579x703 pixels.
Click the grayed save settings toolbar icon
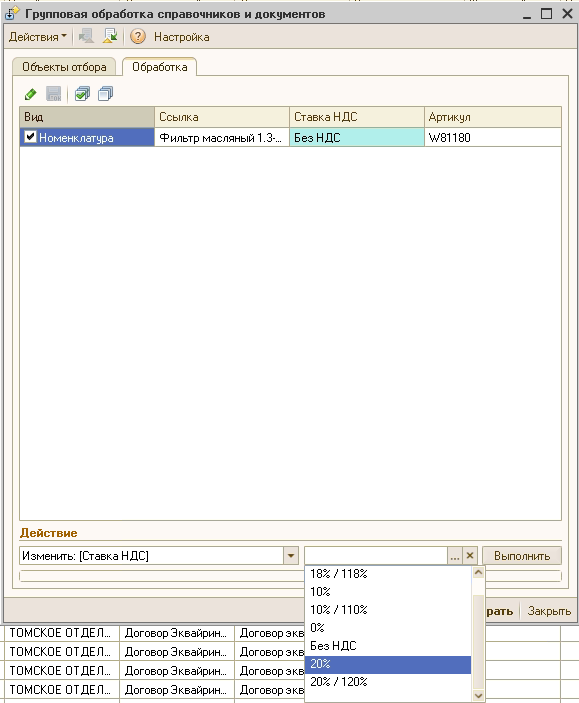click(86, 36)
